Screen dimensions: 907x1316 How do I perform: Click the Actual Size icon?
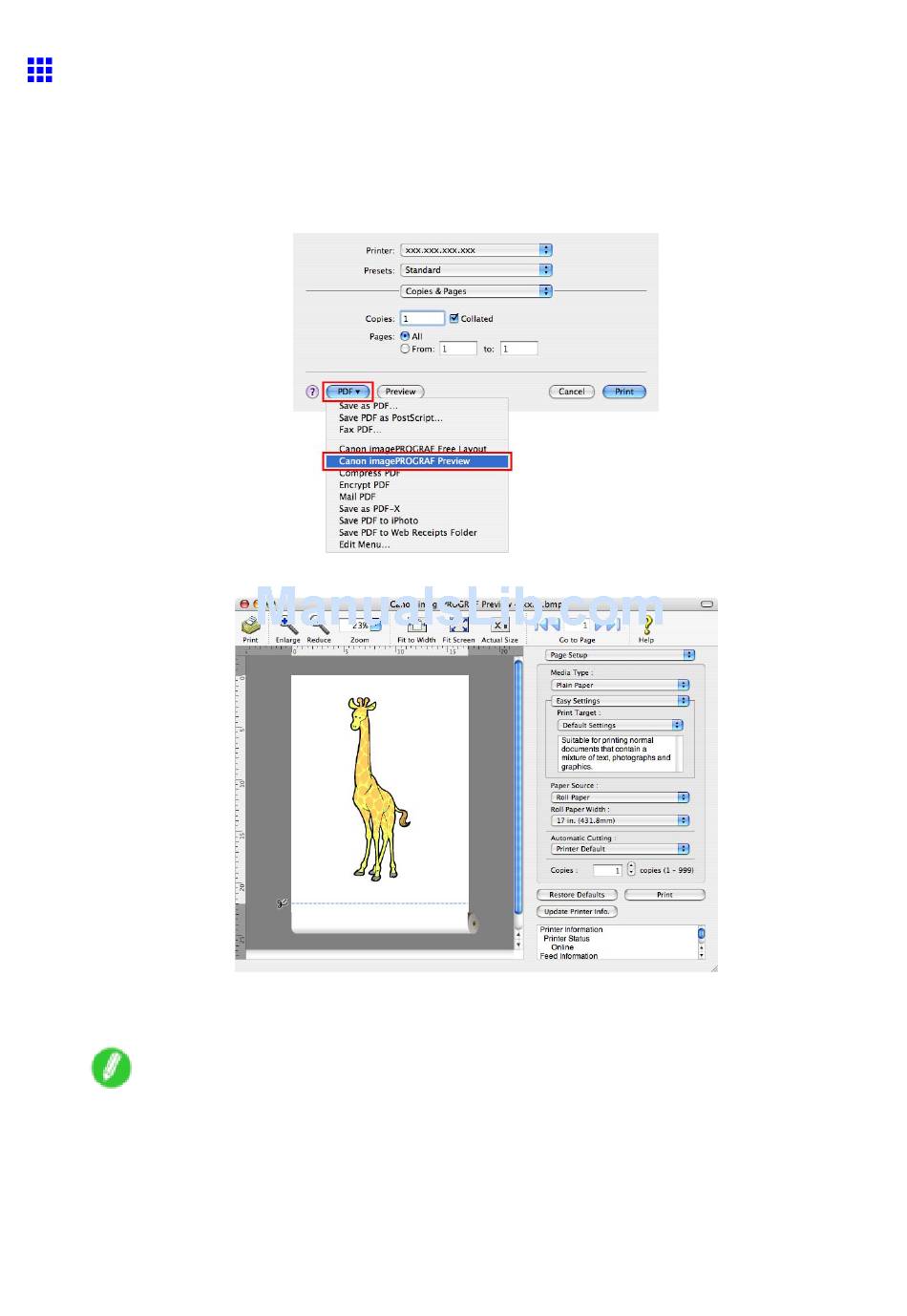tap(499, 625)
